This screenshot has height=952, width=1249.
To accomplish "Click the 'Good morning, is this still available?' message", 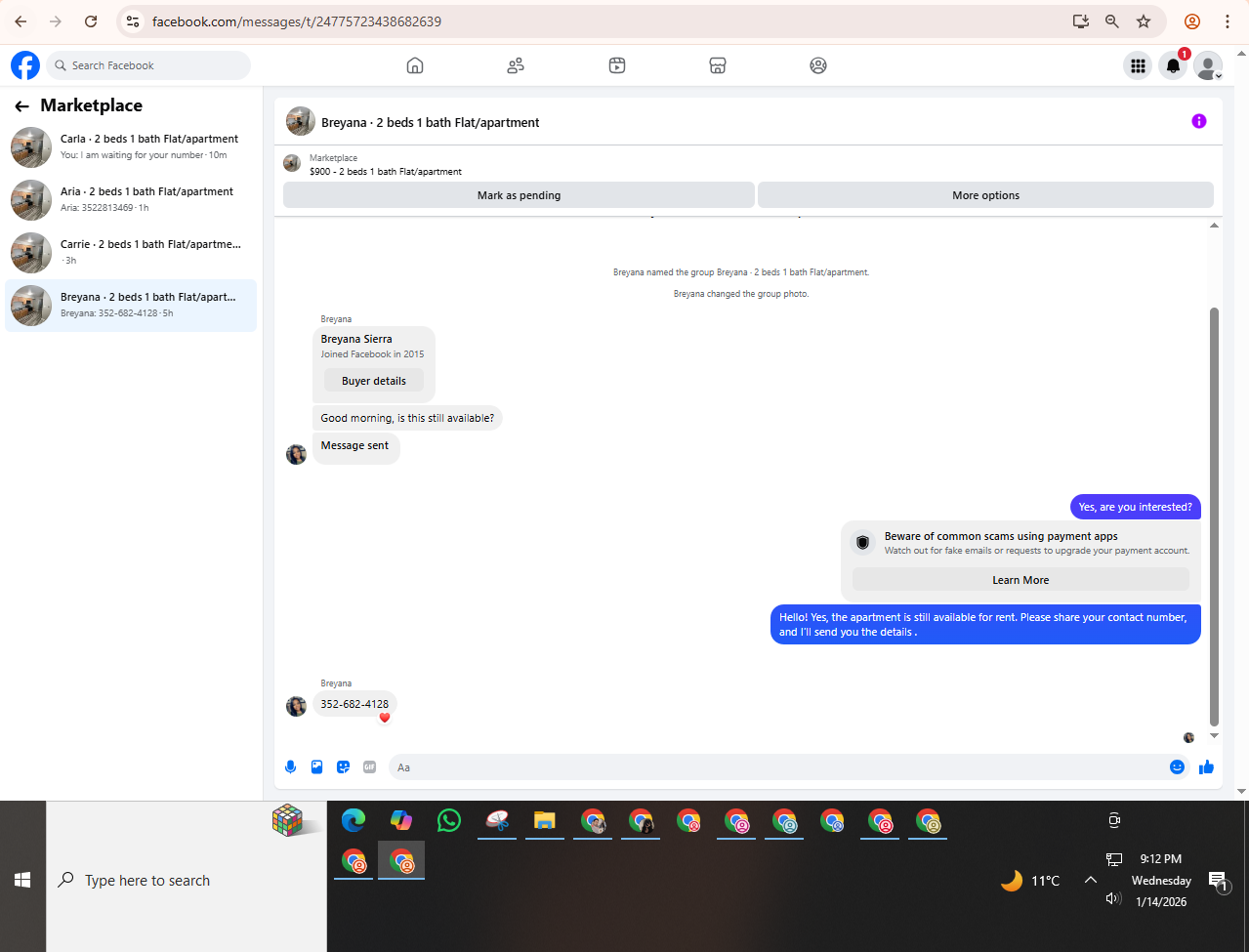I will point(407,418).
